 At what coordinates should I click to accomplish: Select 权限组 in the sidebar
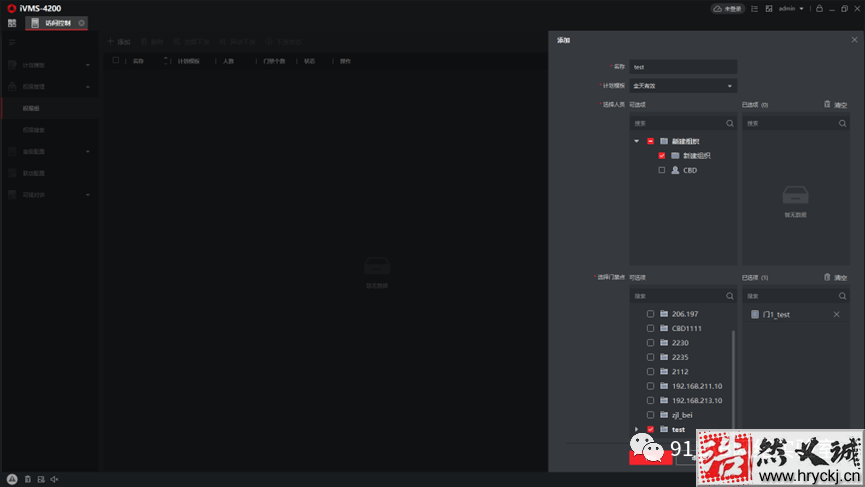click(50, 108)
